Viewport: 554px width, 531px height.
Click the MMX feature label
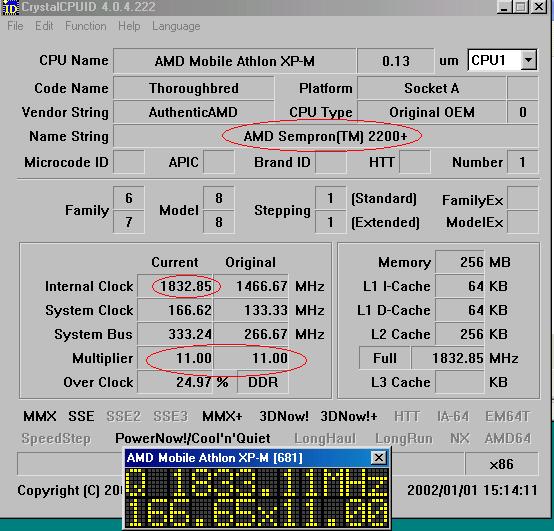[x=40, y=416]
